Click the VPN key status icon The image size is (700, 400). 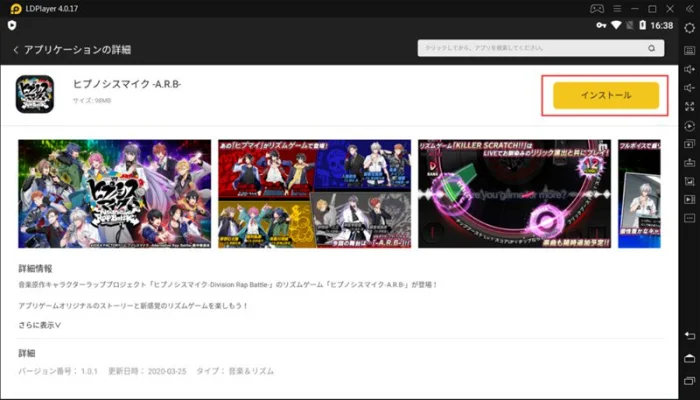click(x=601, y=25)
